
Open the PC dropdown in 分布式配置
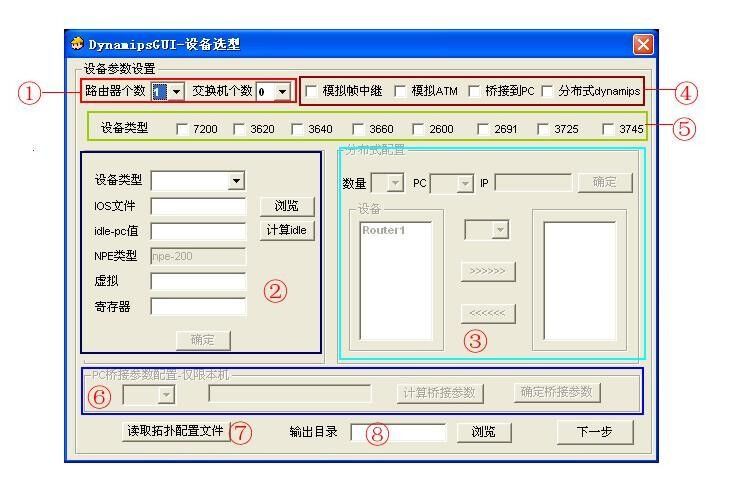[x=465, y=184]
